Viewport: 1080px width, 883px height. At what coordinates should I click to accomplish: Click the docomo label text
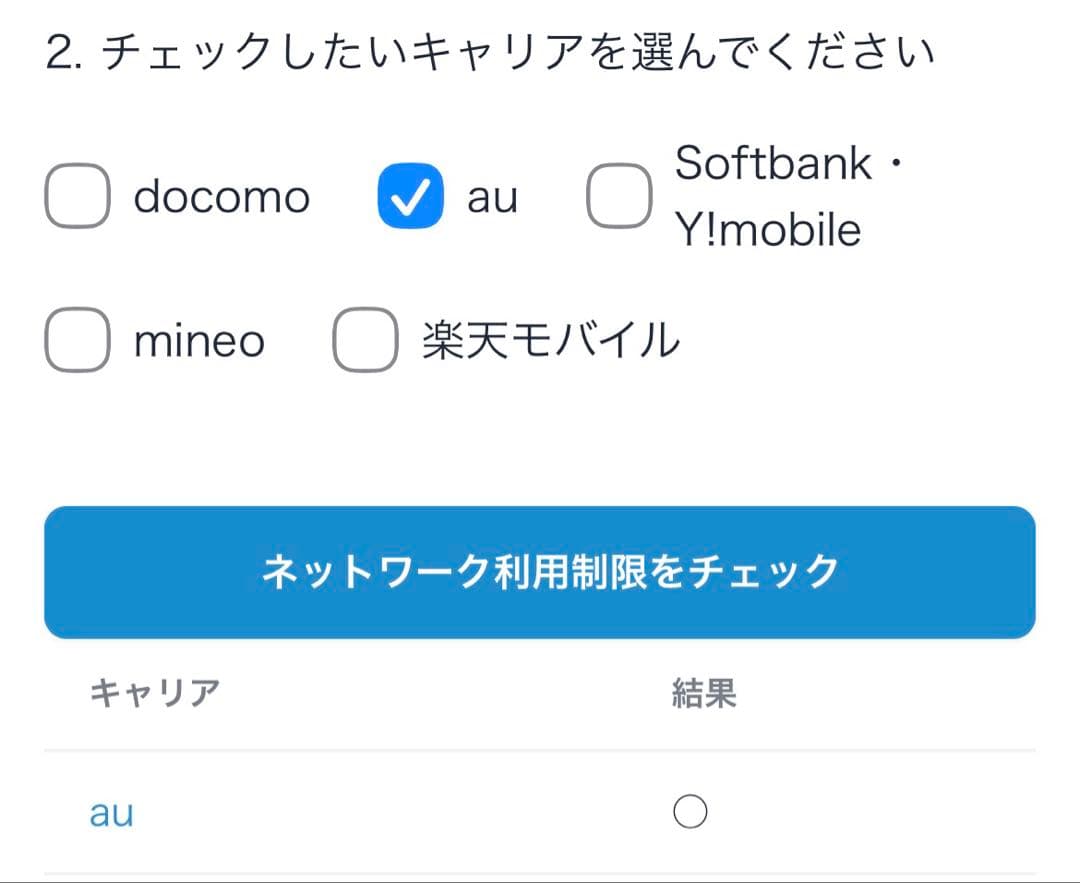click(221, 196)
